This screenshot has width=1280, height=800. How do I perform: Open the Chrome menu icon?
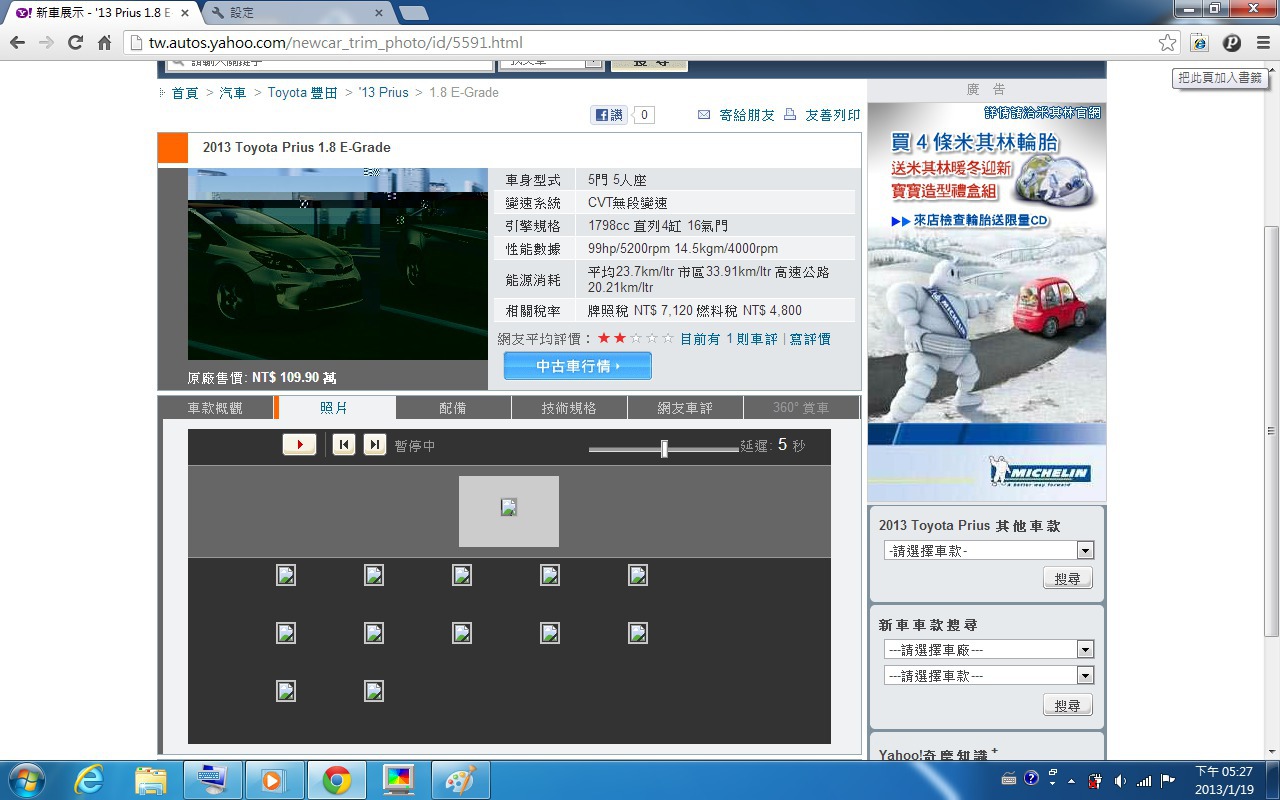[x=1262, y=43]
